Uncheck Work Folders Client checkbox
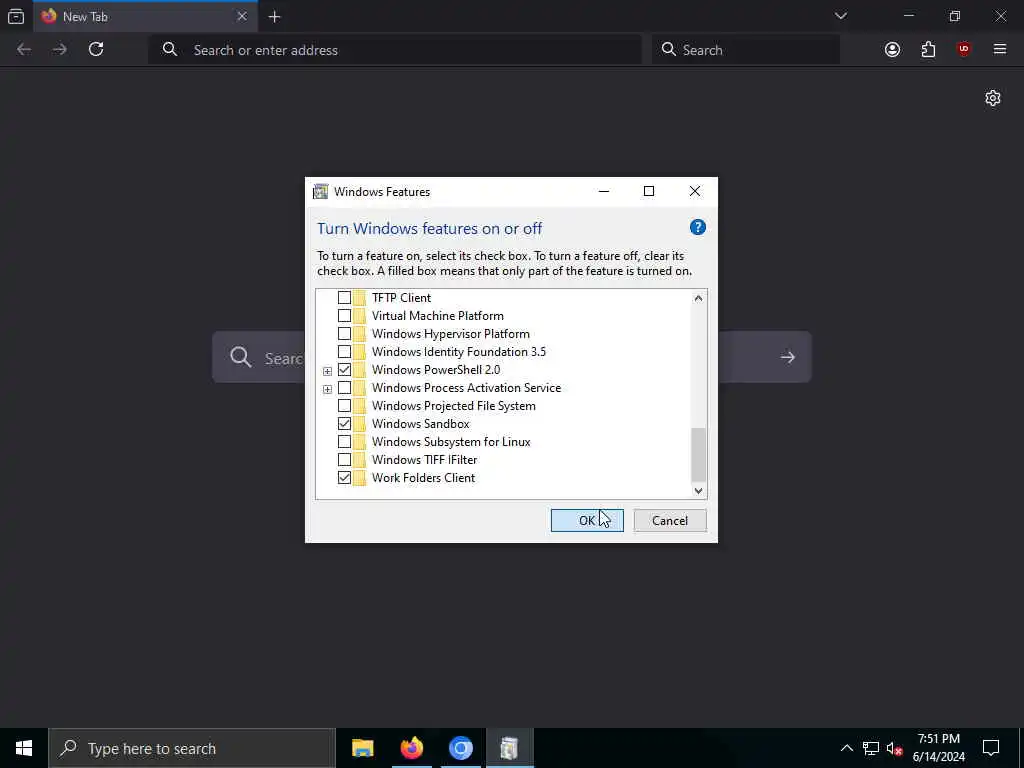The height and width of the screenshot is (768, 1024). pyautogui.click(x=344, y=478)
